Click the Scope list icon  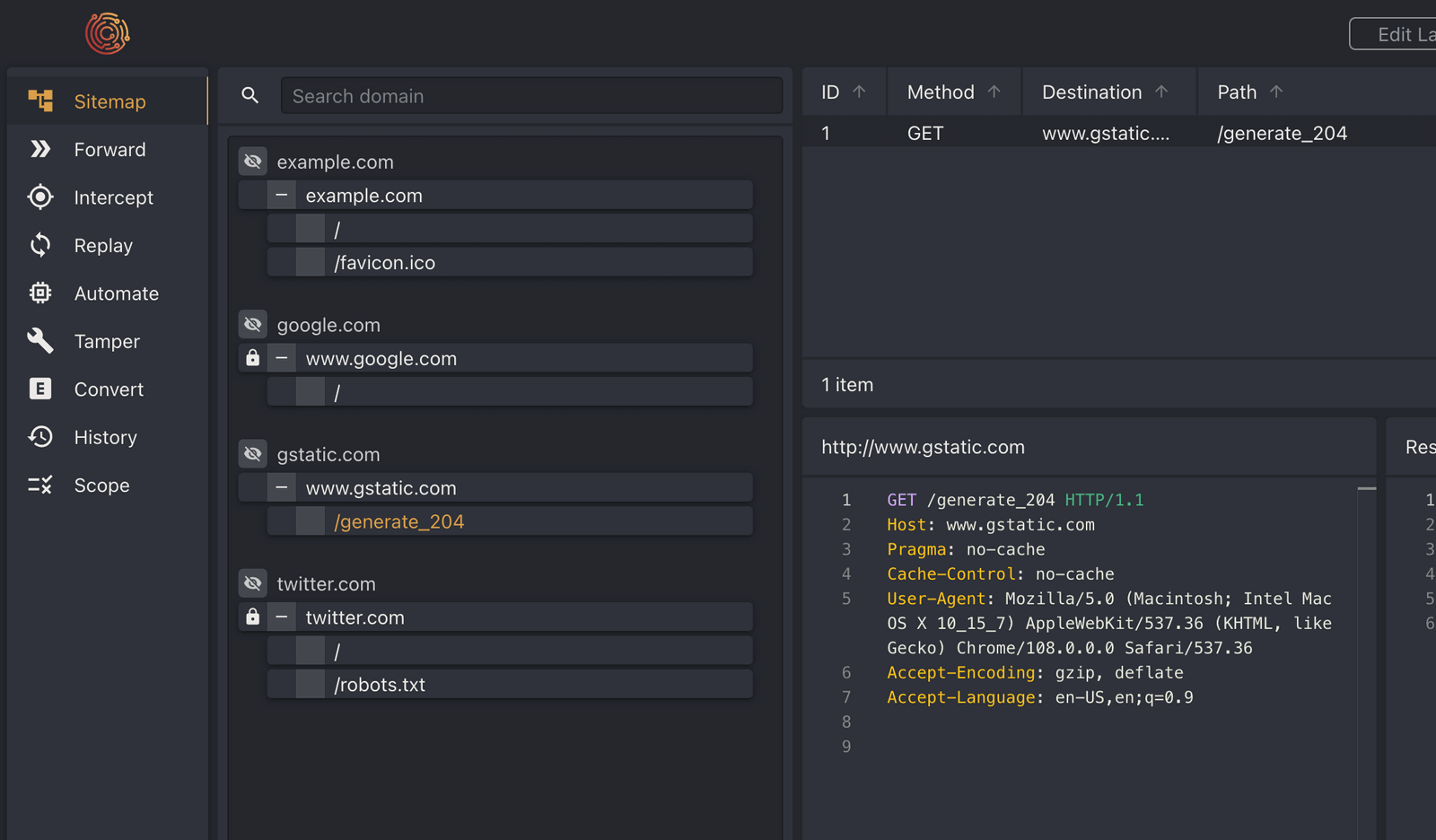pyautogui.click(x=40, y=485)
